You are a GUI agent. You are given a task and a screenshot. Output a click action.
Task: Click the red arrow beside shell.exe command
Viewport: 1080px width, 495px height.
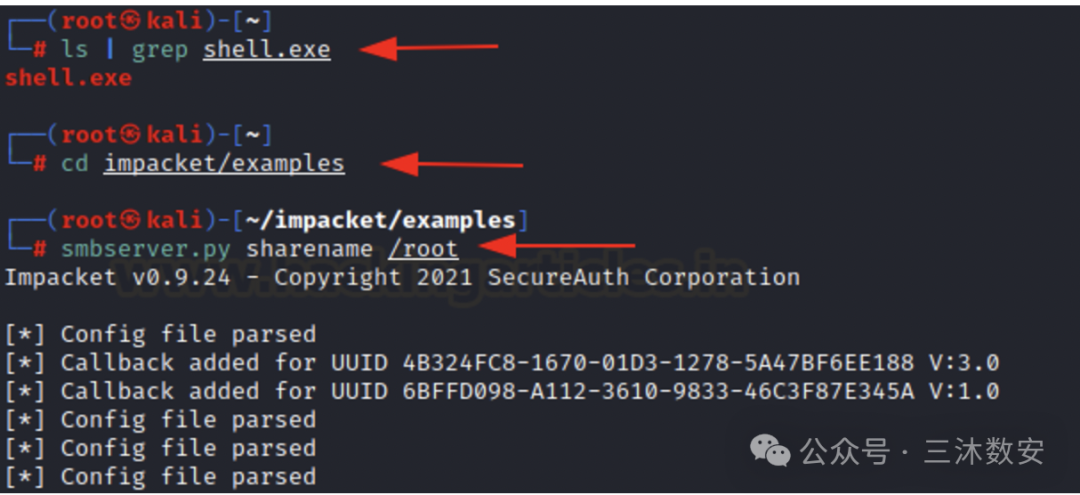pyautogui.click(x=429, y=48)
